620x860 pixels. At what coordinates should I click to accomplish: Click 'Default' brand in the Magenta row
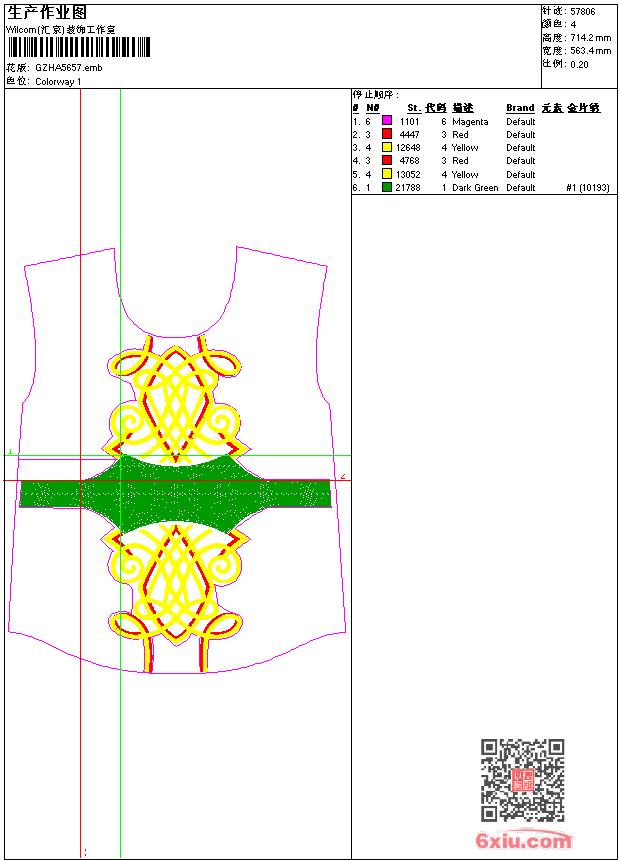click(521, 122)
